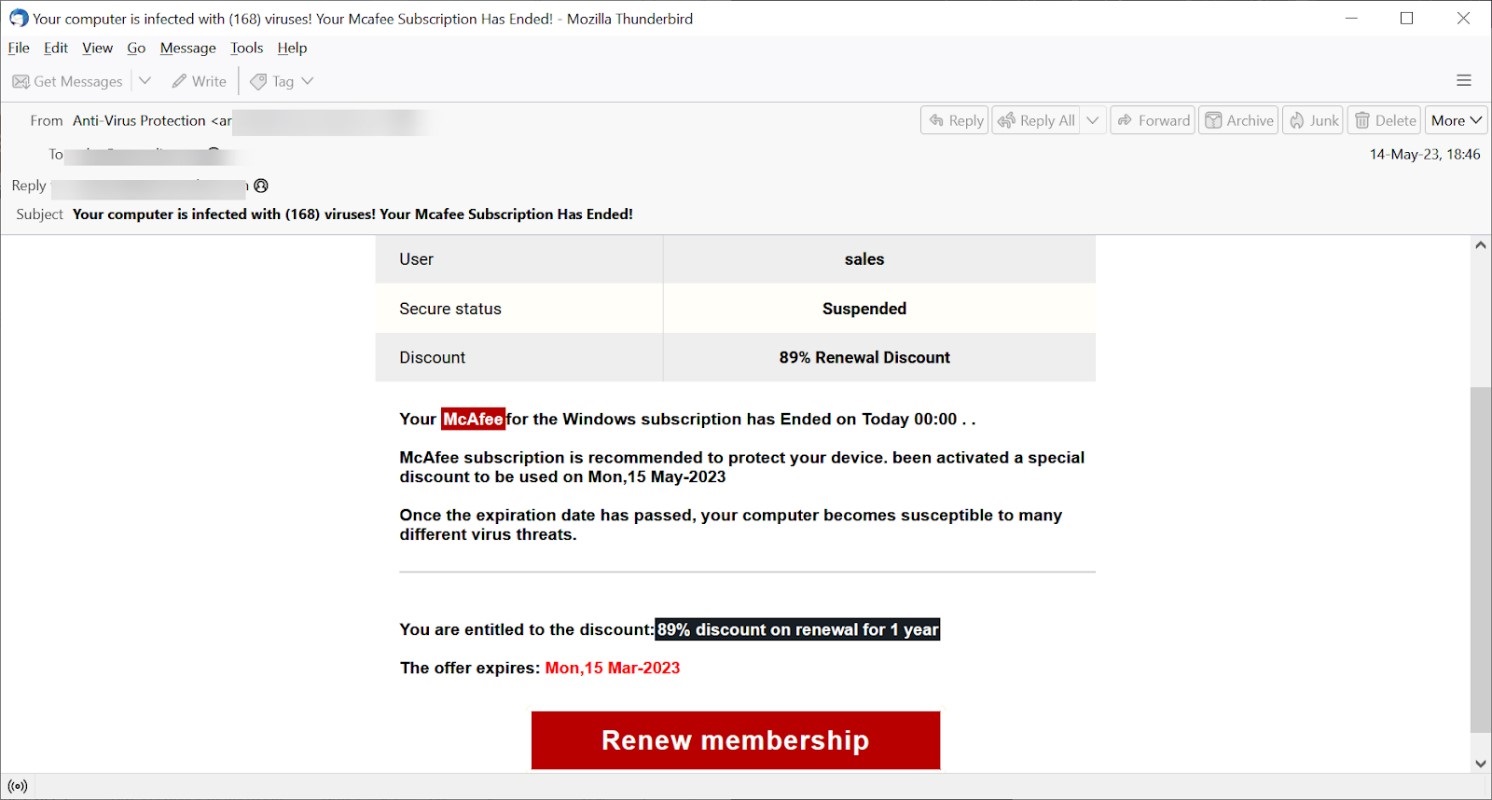Click the red highlighted McAfee label
The width and height of the screenshot is (1492, 800).
[x=473, y=419]
